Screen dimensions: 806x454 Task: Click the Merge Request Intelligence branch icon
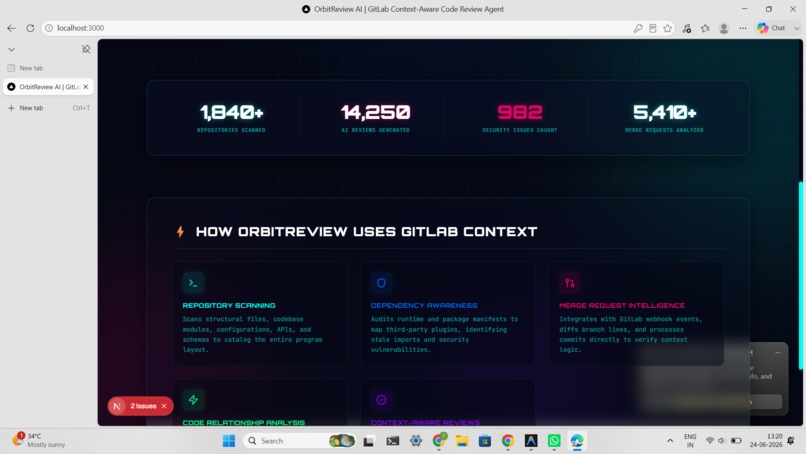pyautogui.click(x=570, y=283)
